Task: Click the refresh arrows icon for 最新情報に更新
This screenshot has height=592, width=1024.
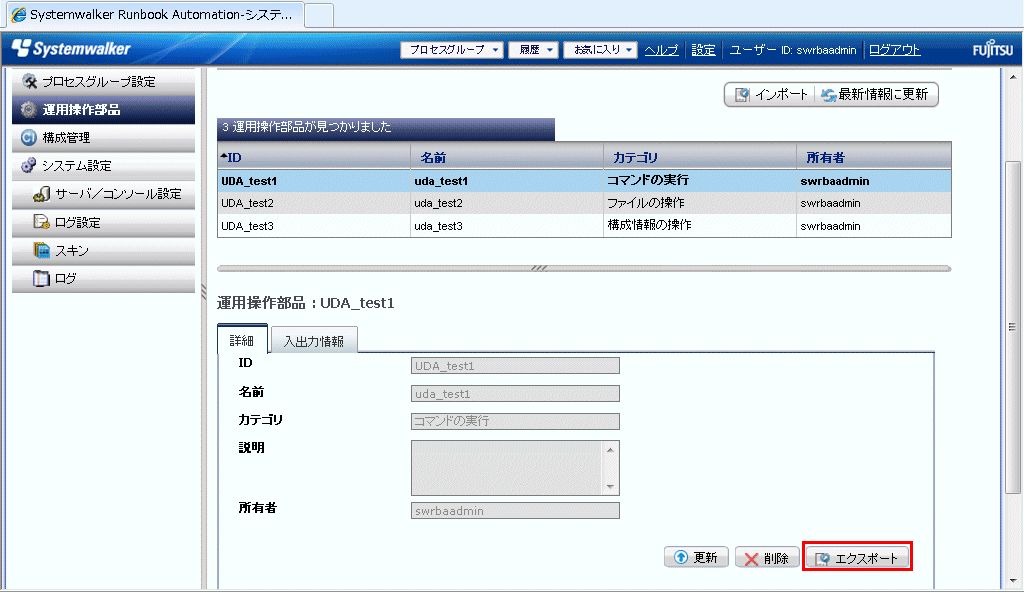Action: point(828,95)
